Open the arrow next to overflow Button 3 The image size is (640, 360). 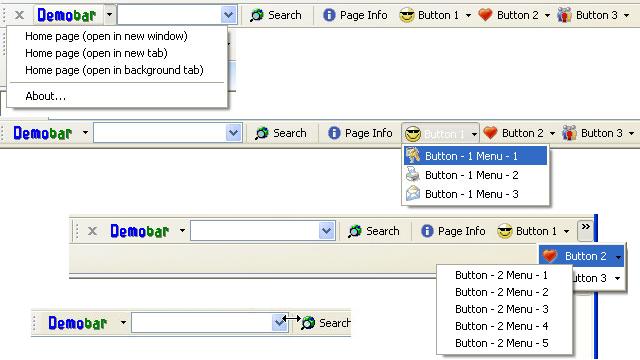(618, 278)
